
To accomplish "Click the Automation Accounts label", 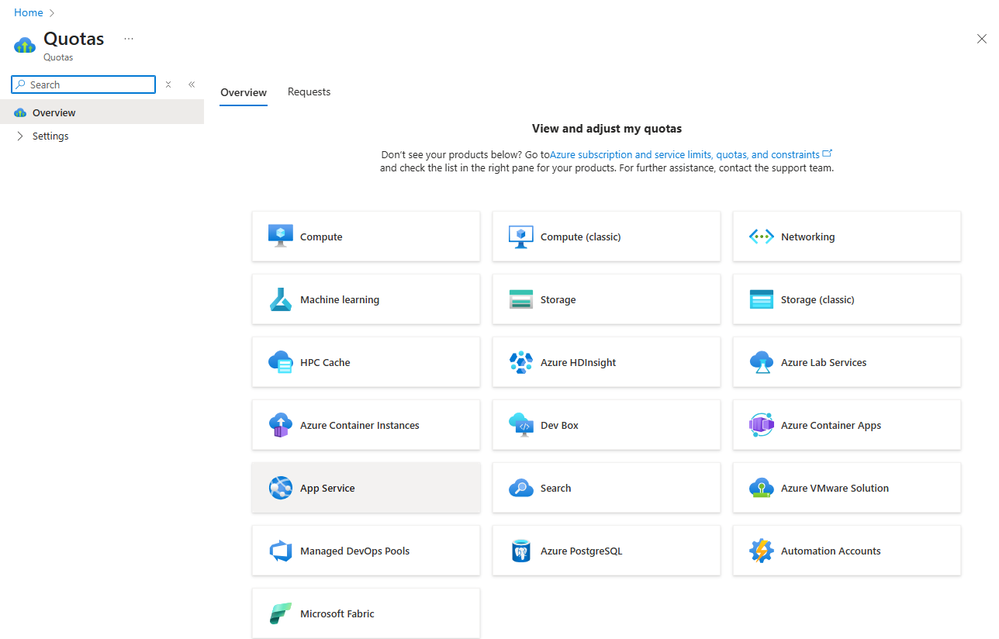I will [x=831, y=551].
